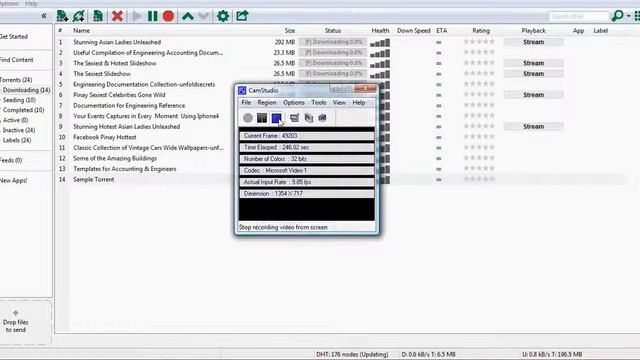Click the Add Torrent toolbar icon

point(62,16)
